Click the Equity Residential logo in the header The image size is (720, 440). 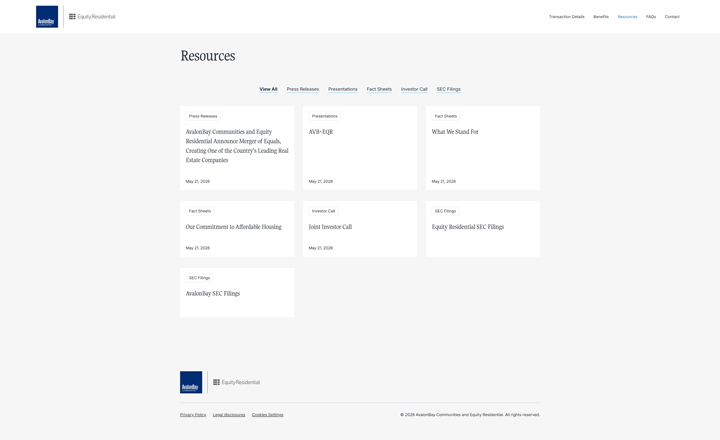pyautogui.click(x=92, y=17)
